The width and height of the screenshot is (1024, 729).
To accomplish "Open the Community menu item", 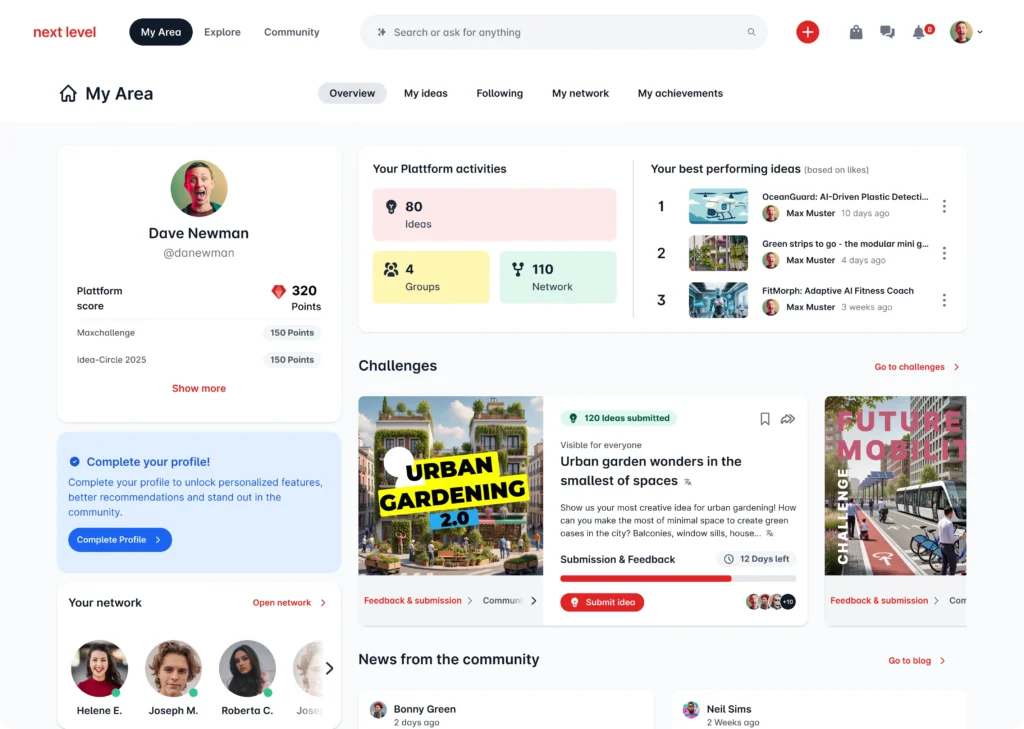I will (291, 31).
